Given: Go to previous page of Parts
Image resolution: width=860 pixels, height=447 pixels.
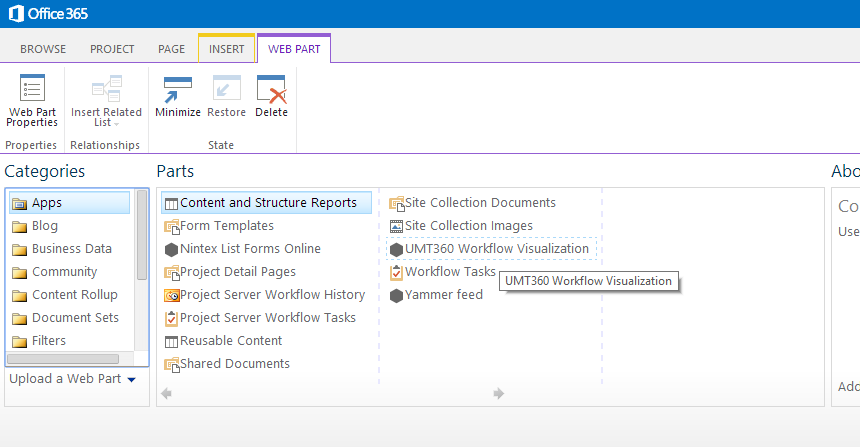Looking at the screenshot, I should (x=166, y=393).
